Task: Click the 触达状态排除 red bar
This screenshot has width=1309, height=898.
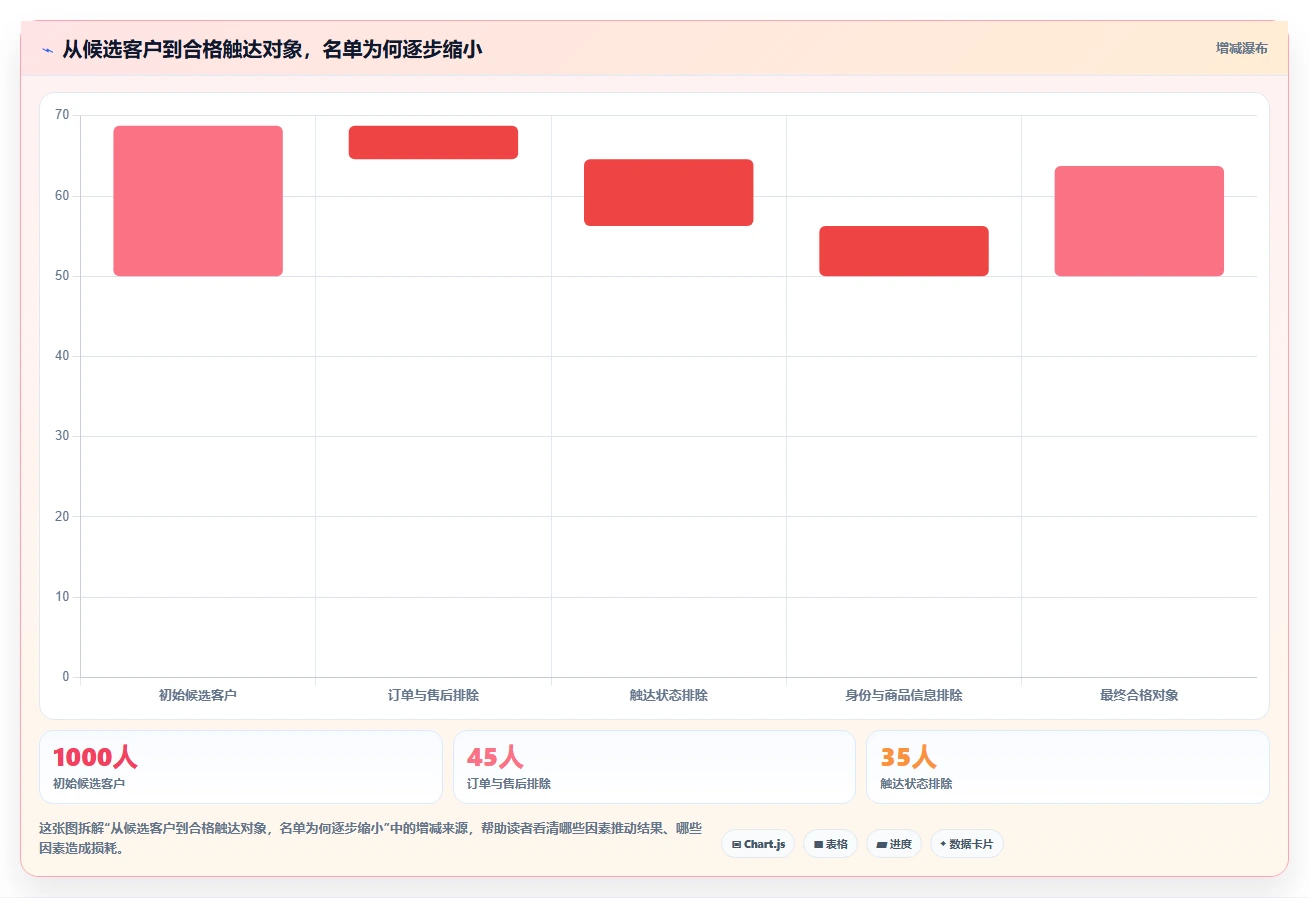Action: (x=668, y=192)
